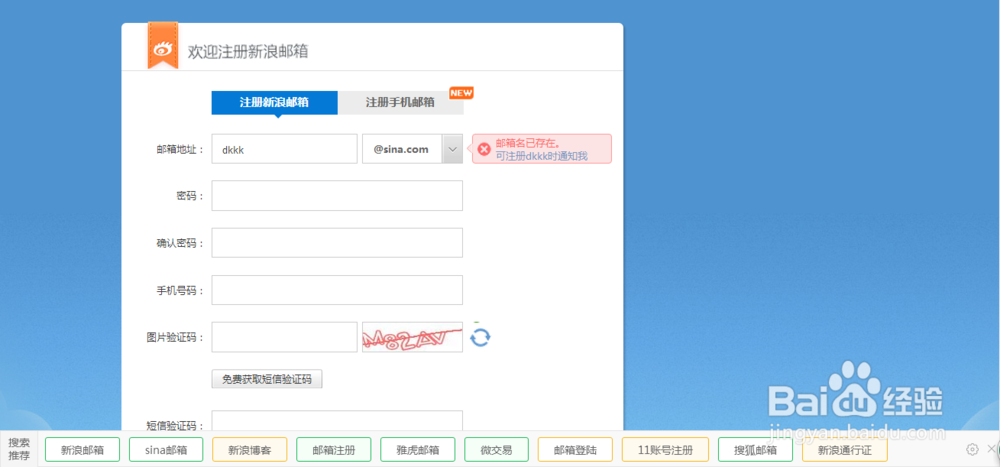Click the sina邮箱 search suggestion
The height and width of the screenshot is (467, 1000).
tap(166, 450)
